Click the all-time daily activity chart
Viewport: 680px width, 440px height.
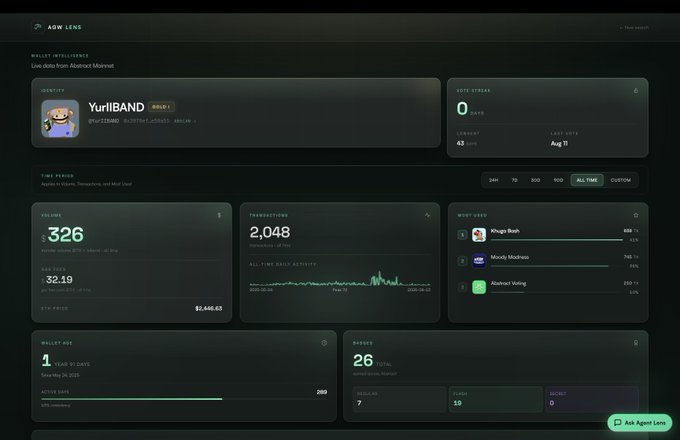[340, 279]
